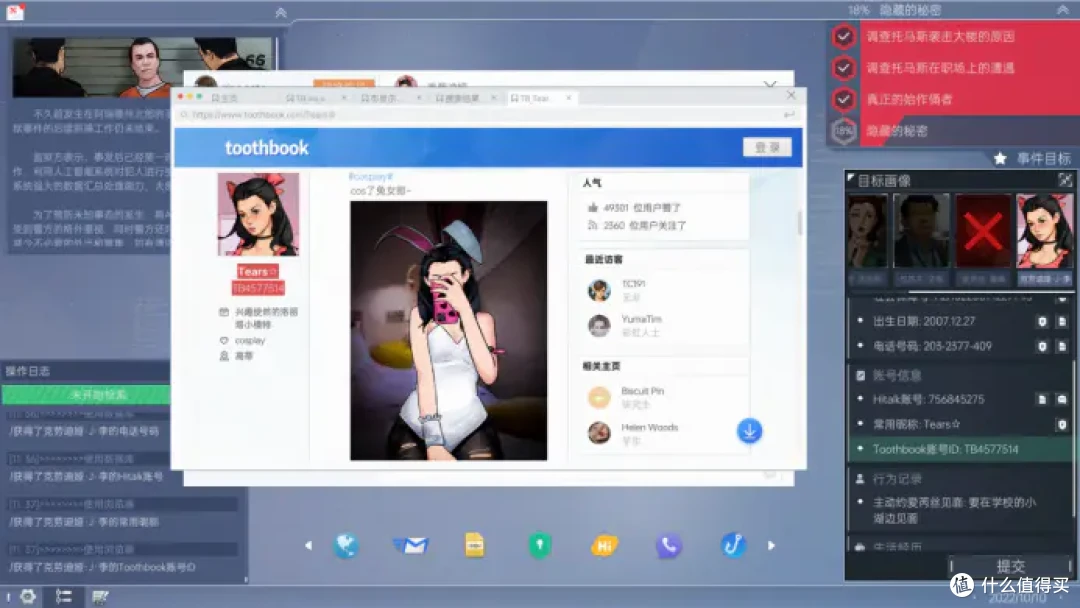This screenshot has height=608, width=1080.
Task: Click the blue download button on toothbook page
Action: tap(749, 431)
